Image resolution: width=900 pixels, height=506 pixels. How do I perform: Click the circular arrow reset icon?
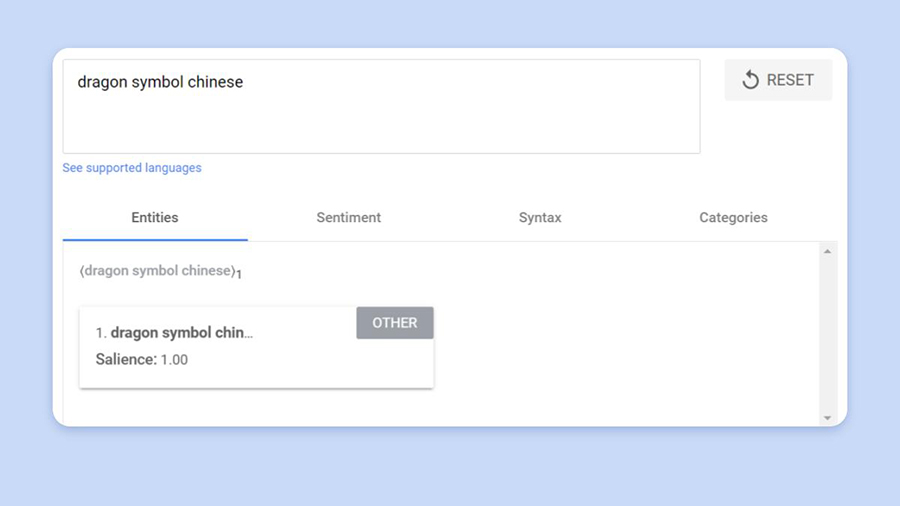750,80
